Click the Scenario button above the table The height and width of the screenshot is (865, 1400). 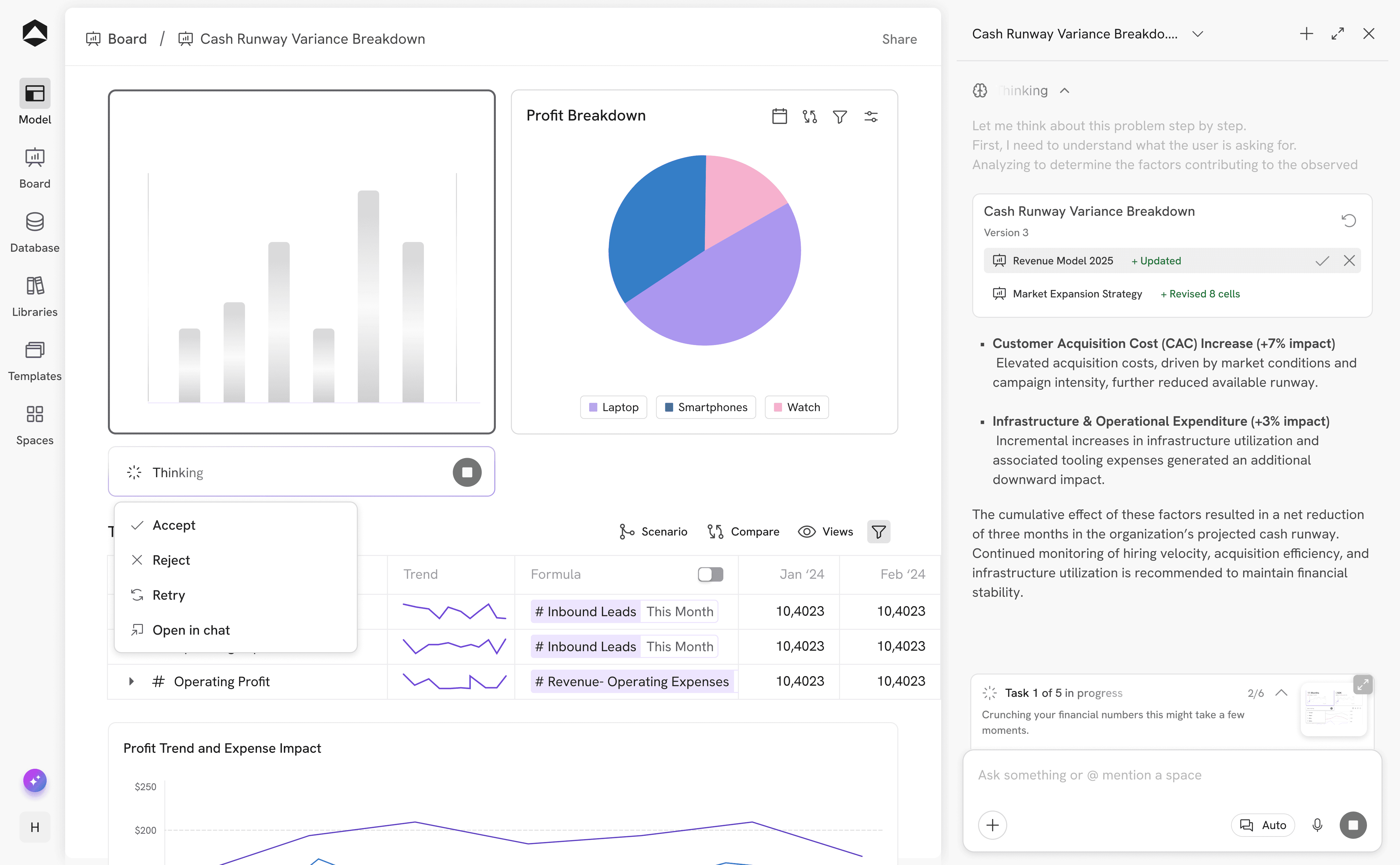point(653,531)
